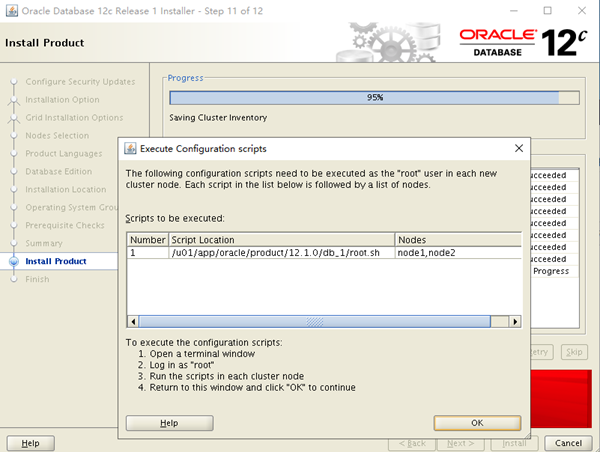Select Product Languages step
The width and height of the screenshot is (600, 452).
(x=64, y=153)
